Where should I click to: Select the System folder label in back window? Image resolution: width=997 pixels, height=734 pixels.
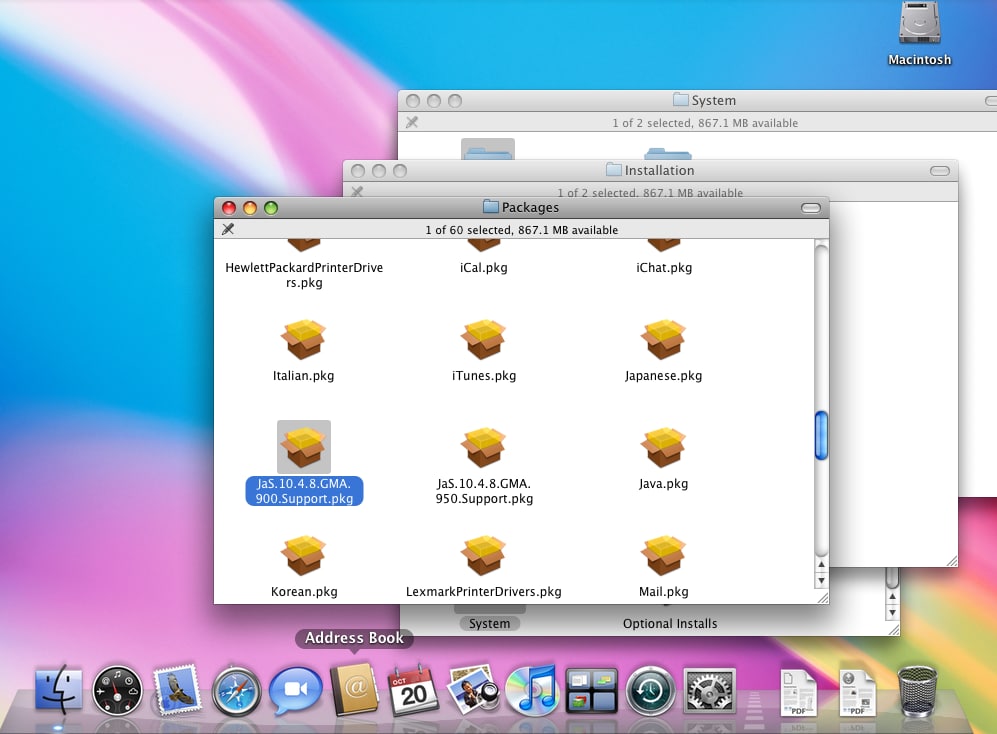pyautogui.click(x=489, y=624)
